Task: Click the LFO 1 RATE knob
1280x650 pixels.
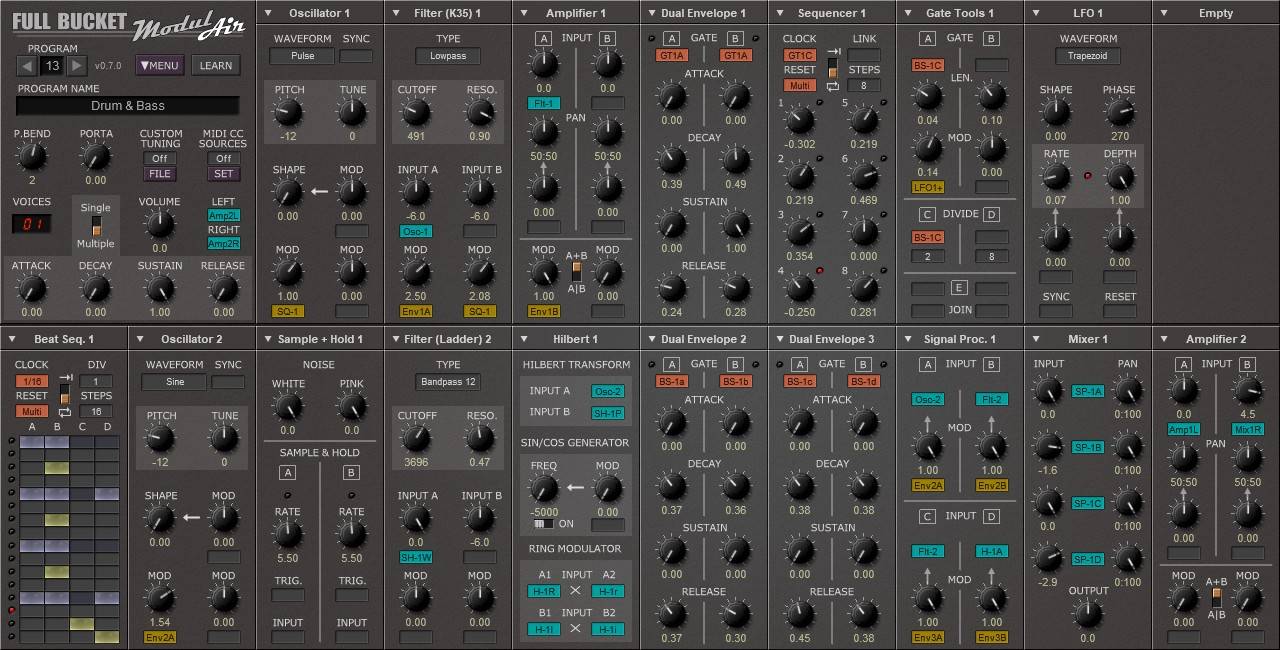Action: pos(1056,177)
